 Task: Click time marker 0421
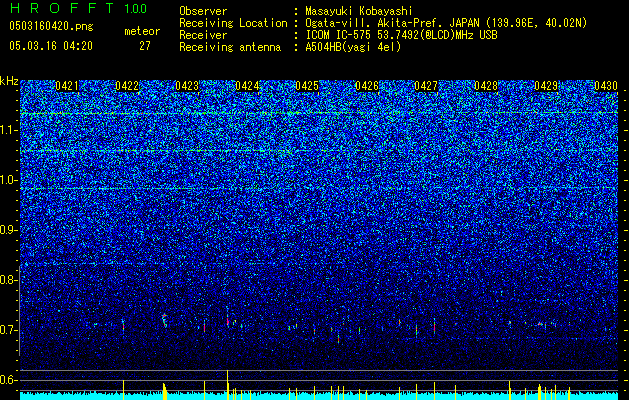[67, 86]
